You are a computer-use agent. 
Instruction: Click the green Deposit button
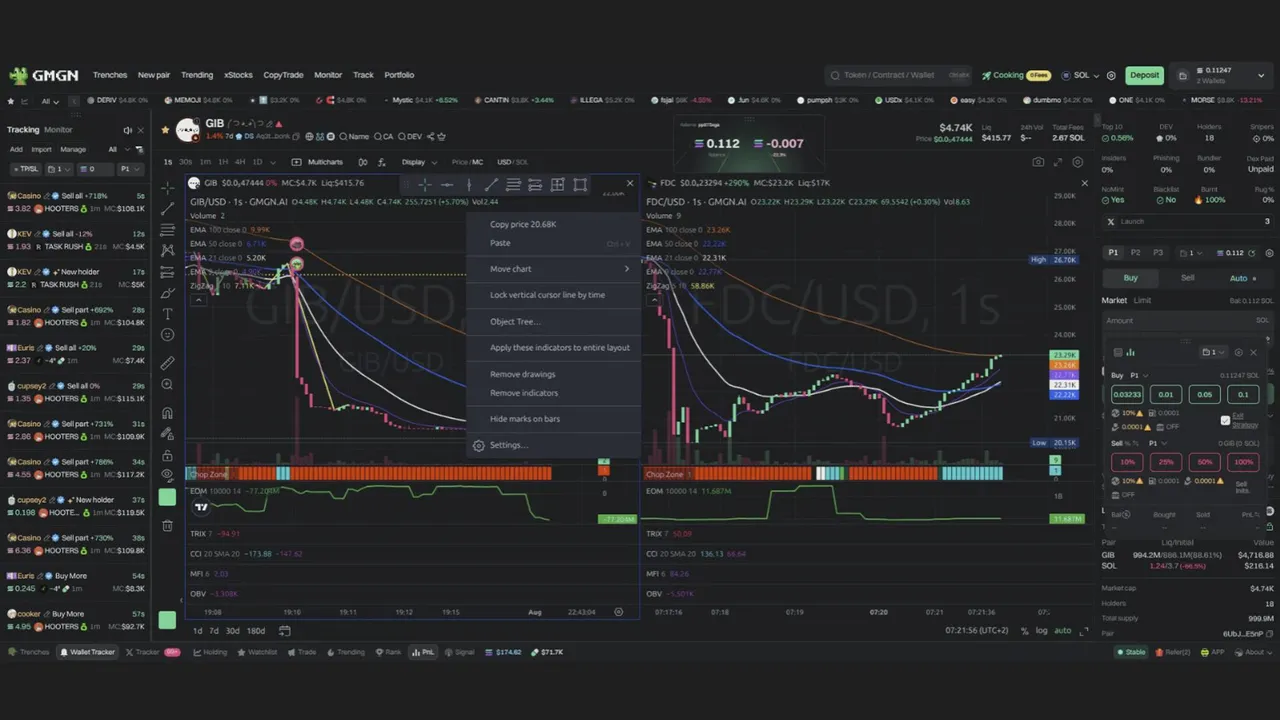click(1144, 75)
